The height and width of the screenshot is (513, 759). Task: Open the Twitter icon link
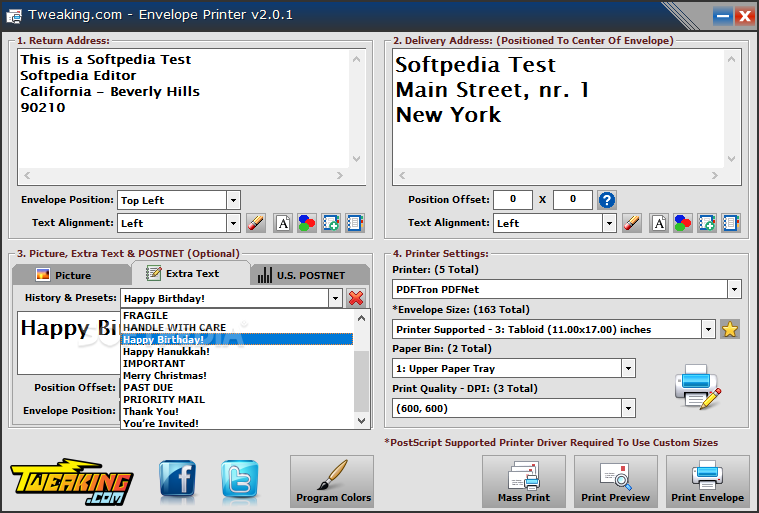click(x=240, y=479)
